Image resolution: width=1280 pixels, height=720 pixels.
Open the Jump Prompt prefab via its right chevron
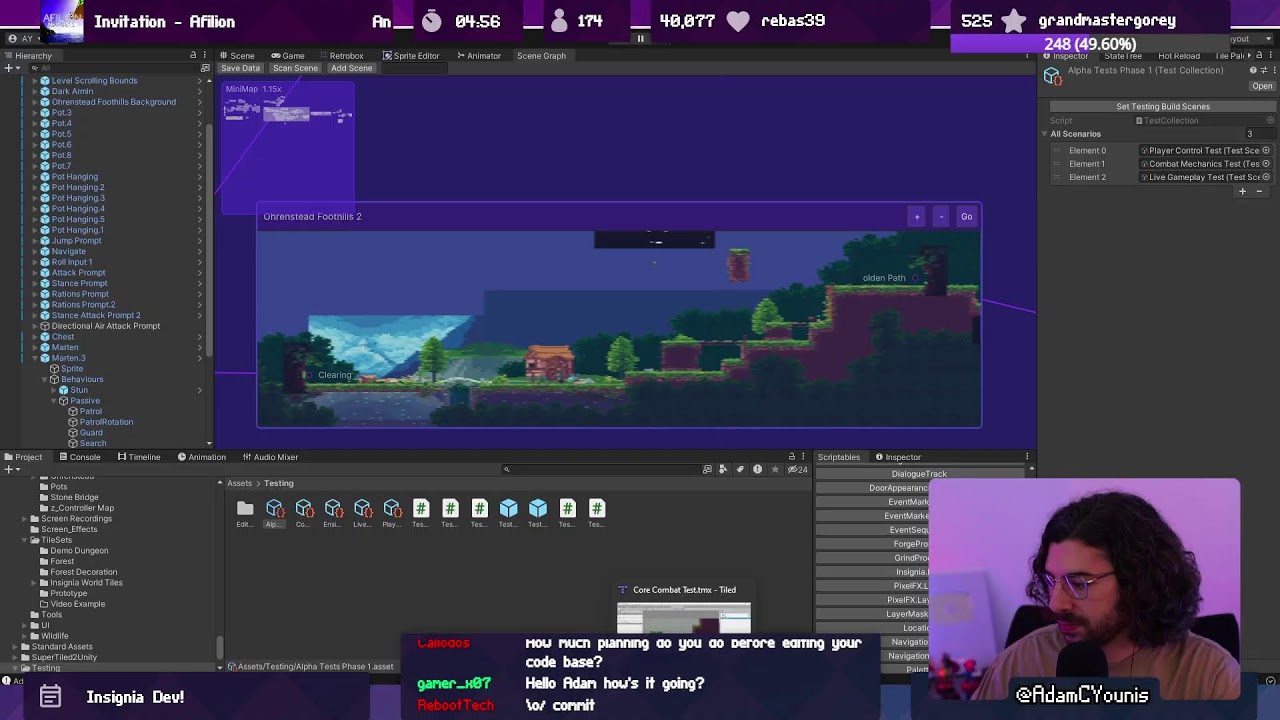(x=199, y=241)
